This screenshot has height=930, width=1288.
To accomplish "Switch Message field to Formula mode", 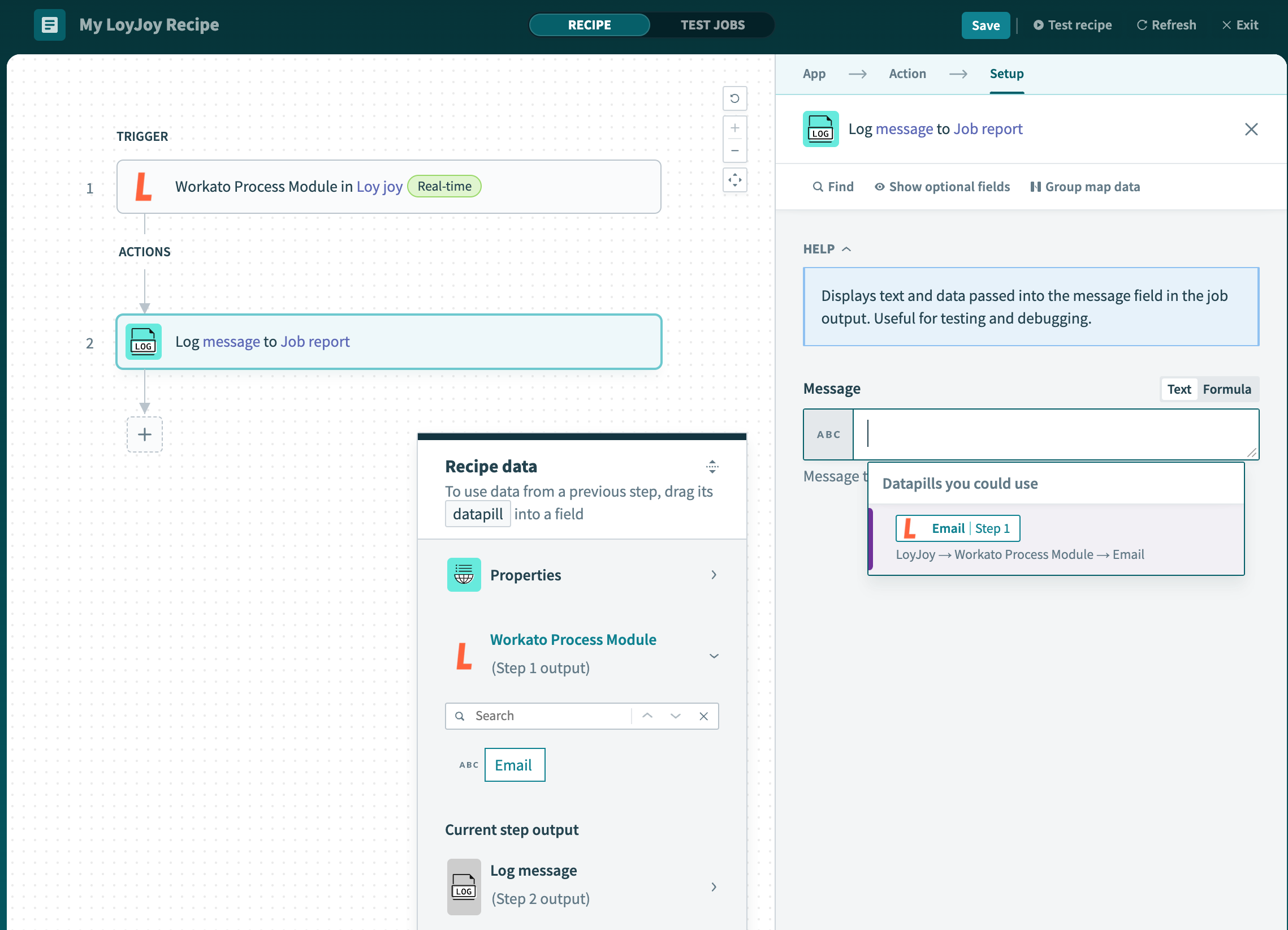I will point(1226,389).
